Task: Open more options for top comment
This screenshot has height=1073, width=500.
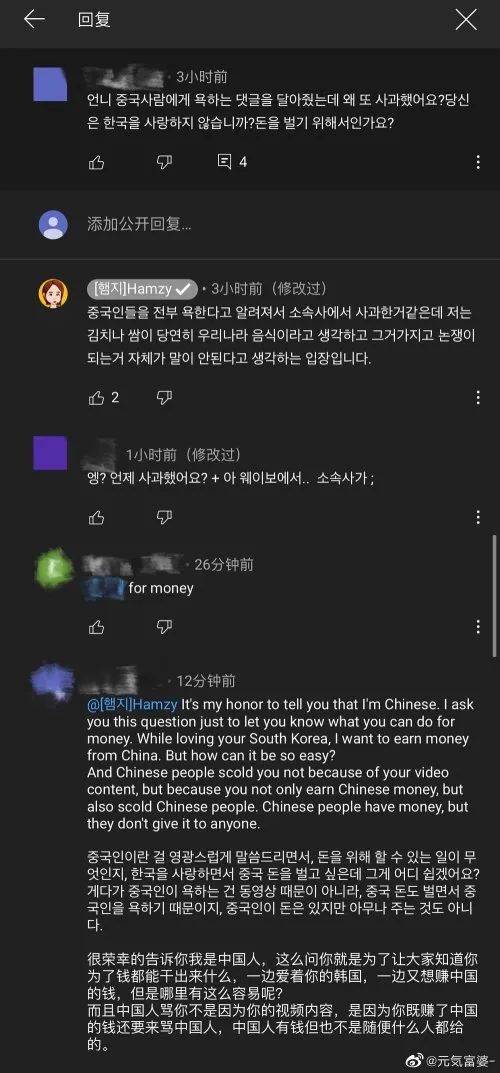Action: tap(478, 162)
